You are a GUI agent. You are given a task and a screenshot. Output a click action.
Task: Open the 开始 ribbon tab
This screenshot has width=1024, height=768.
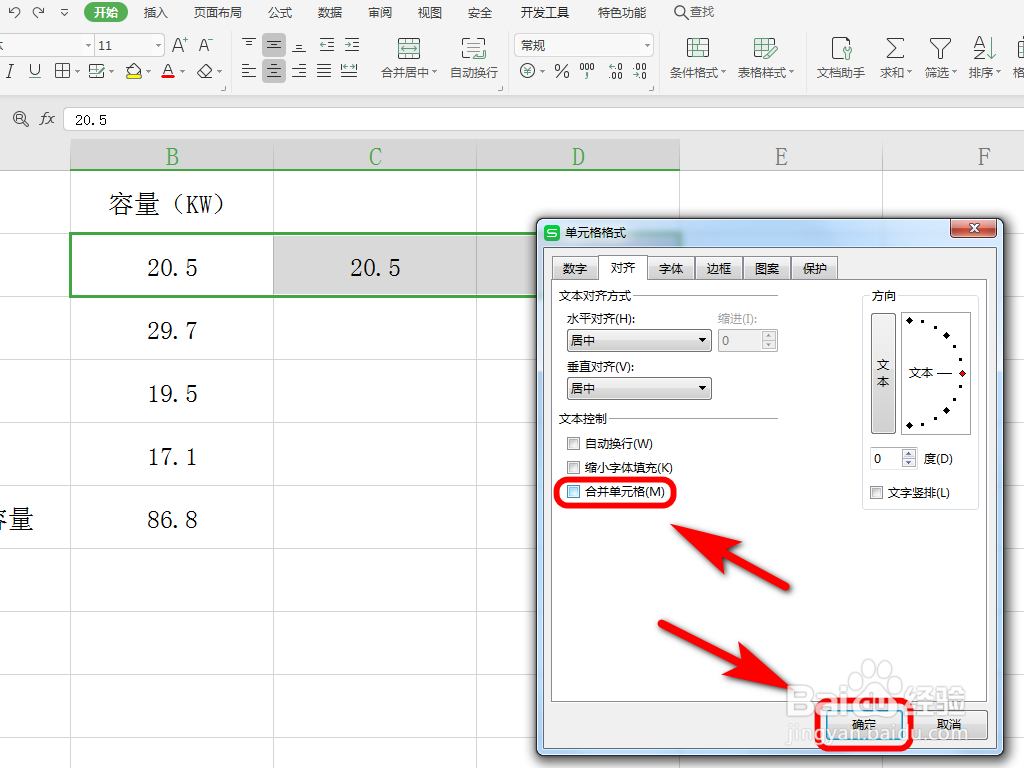pyautogui.click(x=105, y=12)
